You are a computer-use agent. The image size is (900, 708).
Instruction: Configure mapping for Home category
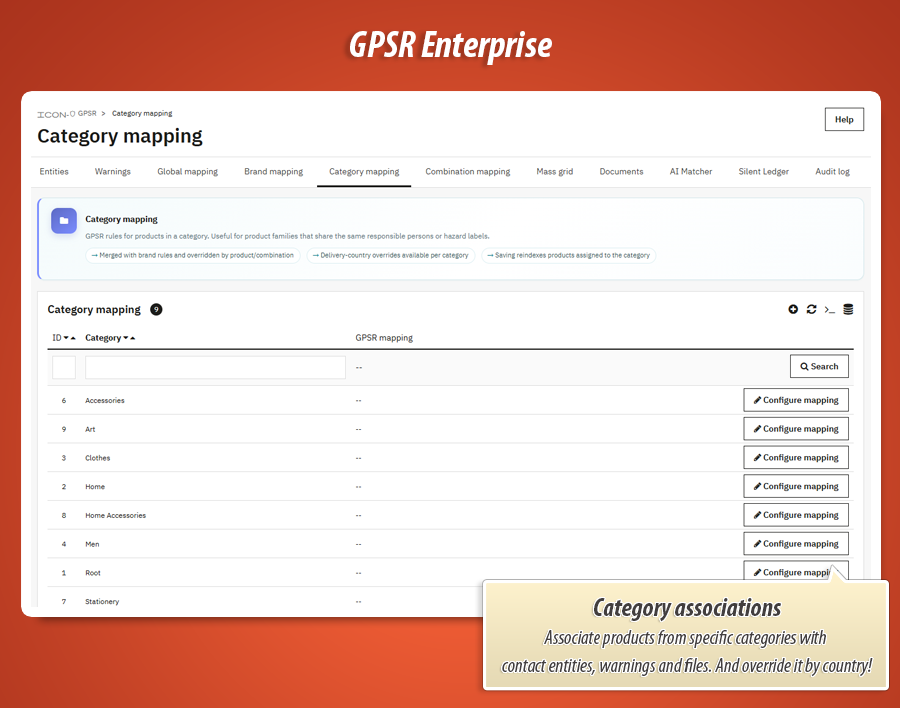pyautogui.click(x=796, y=486)
